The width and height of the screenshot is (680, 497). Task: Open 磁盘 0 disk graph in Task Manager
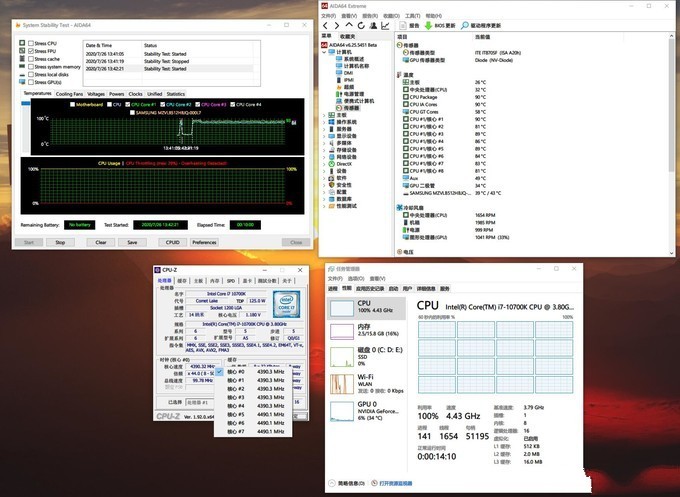(342, 357)
